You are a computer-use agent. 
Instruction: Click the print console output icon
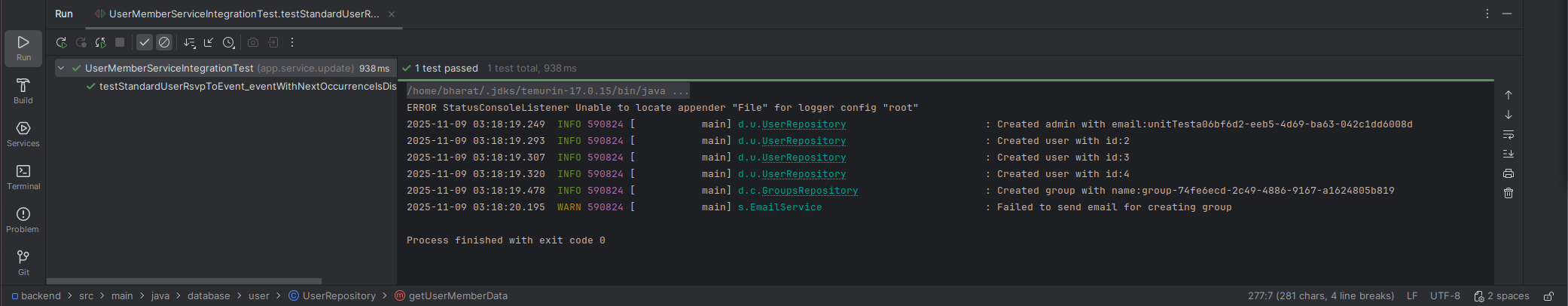pos(1509,173)
